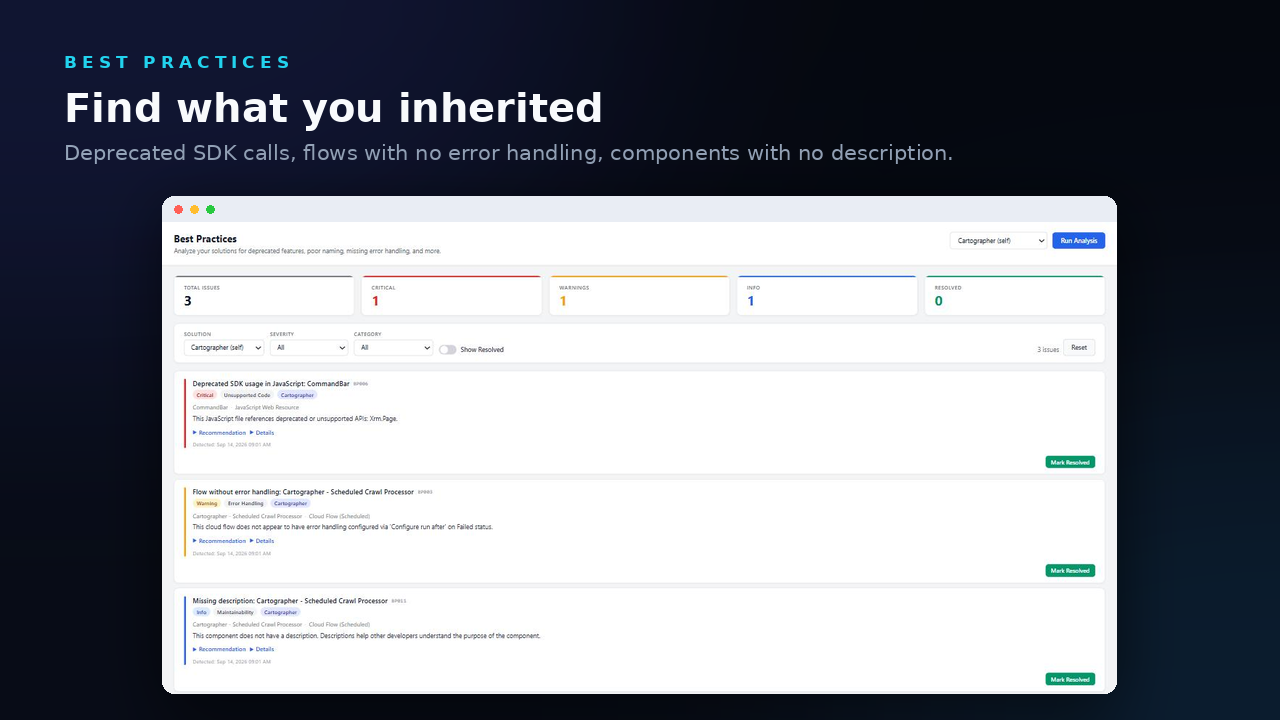This screenshot has width=1280, height=720.
Task: Click the red Critical severity tag
Action: 205,395
